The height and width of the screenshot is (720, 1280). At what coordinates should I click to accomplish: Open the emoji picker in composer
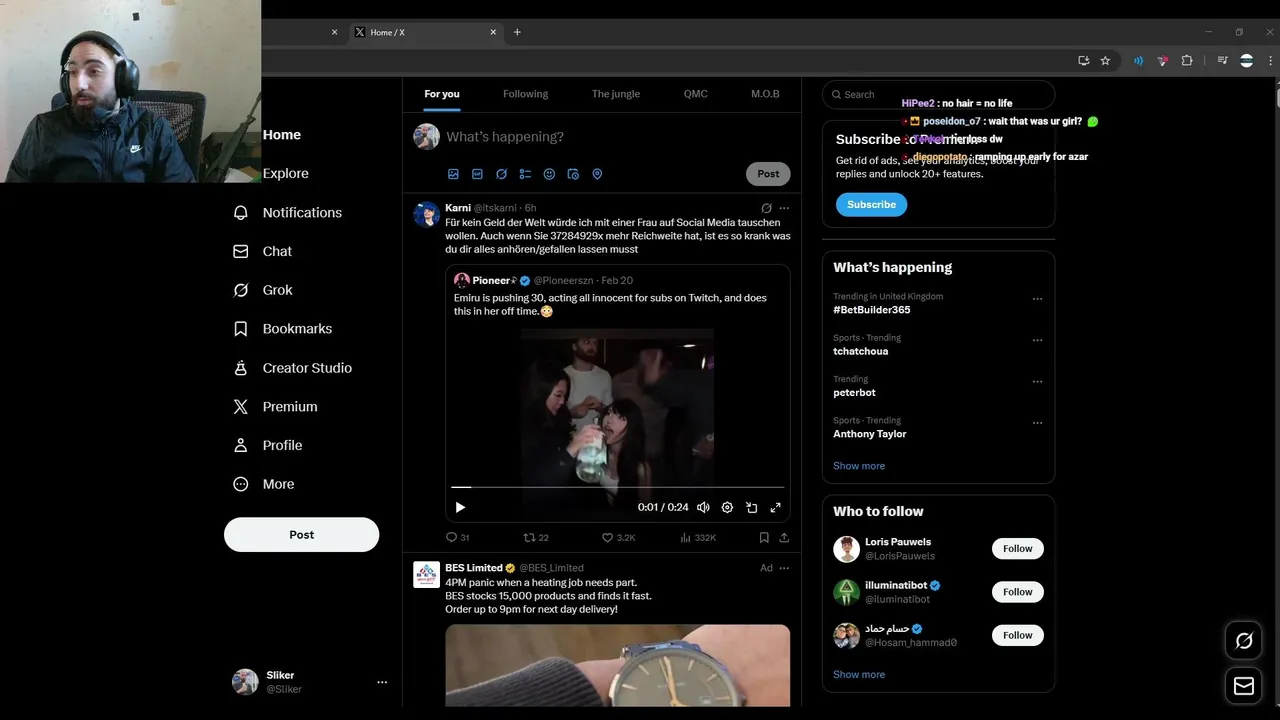point(549,174)
